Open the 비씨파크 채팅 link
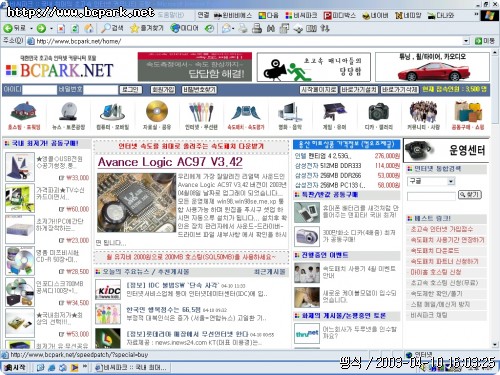The width and height of the screenshot is (500, 375). tap(429, 315)
